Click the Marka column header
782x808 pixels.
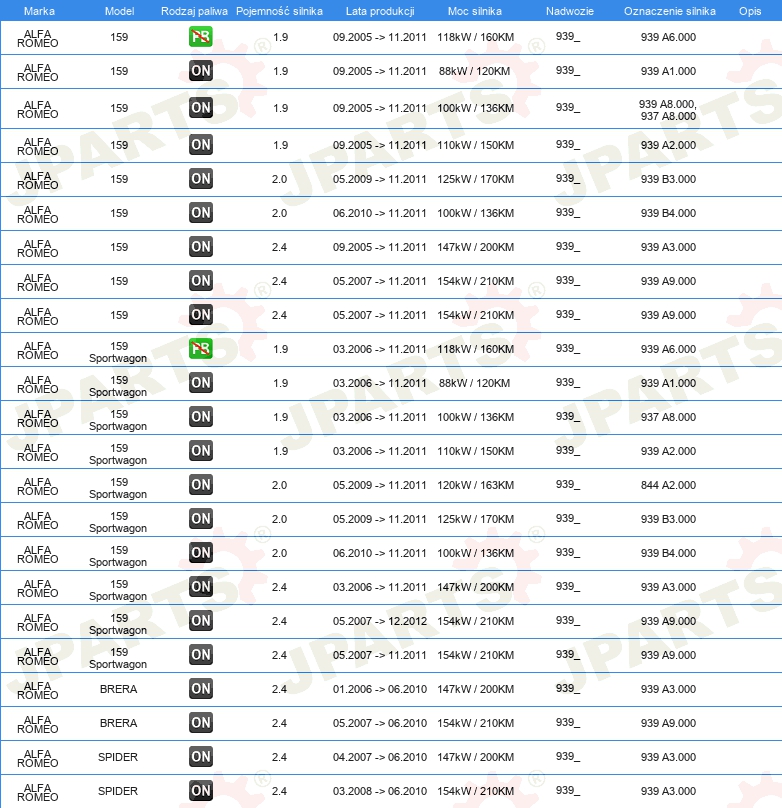[39, 11]
